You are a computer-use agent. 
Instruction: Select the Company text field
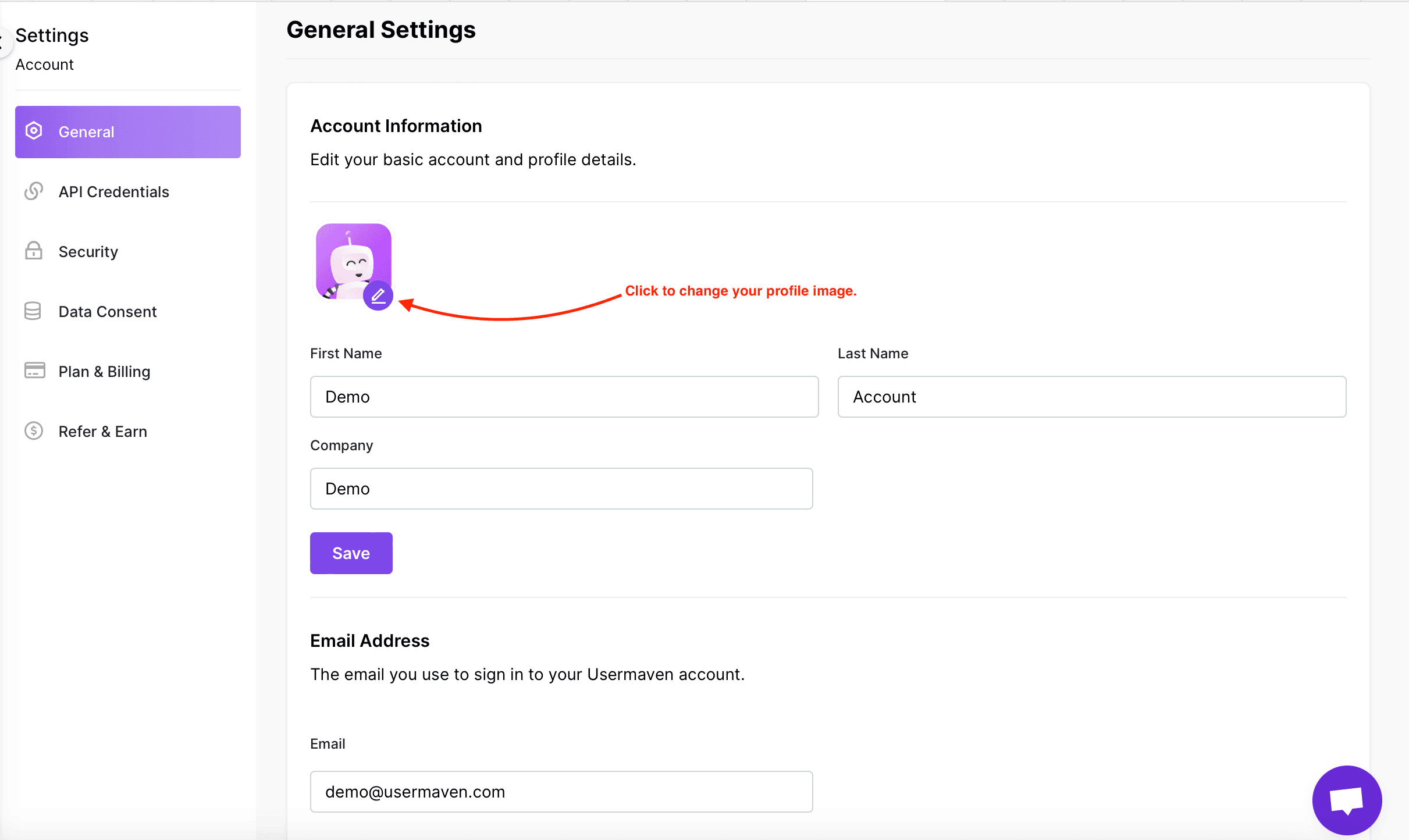point(561,489)
